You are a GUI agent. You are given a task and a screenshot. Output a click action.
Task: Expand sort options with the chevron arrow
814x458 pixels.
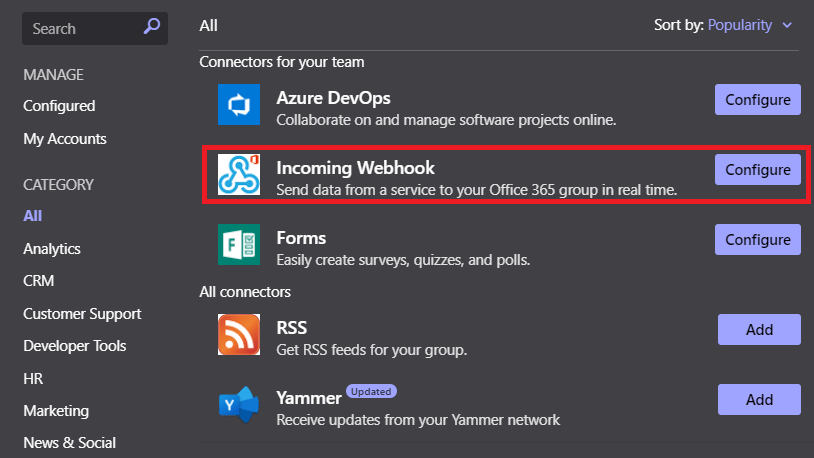tap(787, 25)
